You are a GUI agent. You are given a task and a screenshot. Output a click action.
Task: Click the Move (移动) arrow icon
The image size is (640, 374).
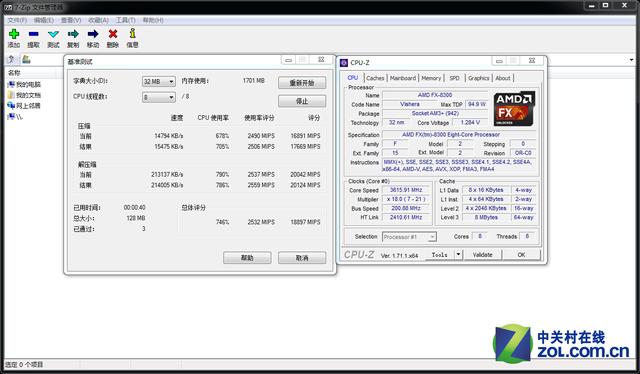click(93, 34)
